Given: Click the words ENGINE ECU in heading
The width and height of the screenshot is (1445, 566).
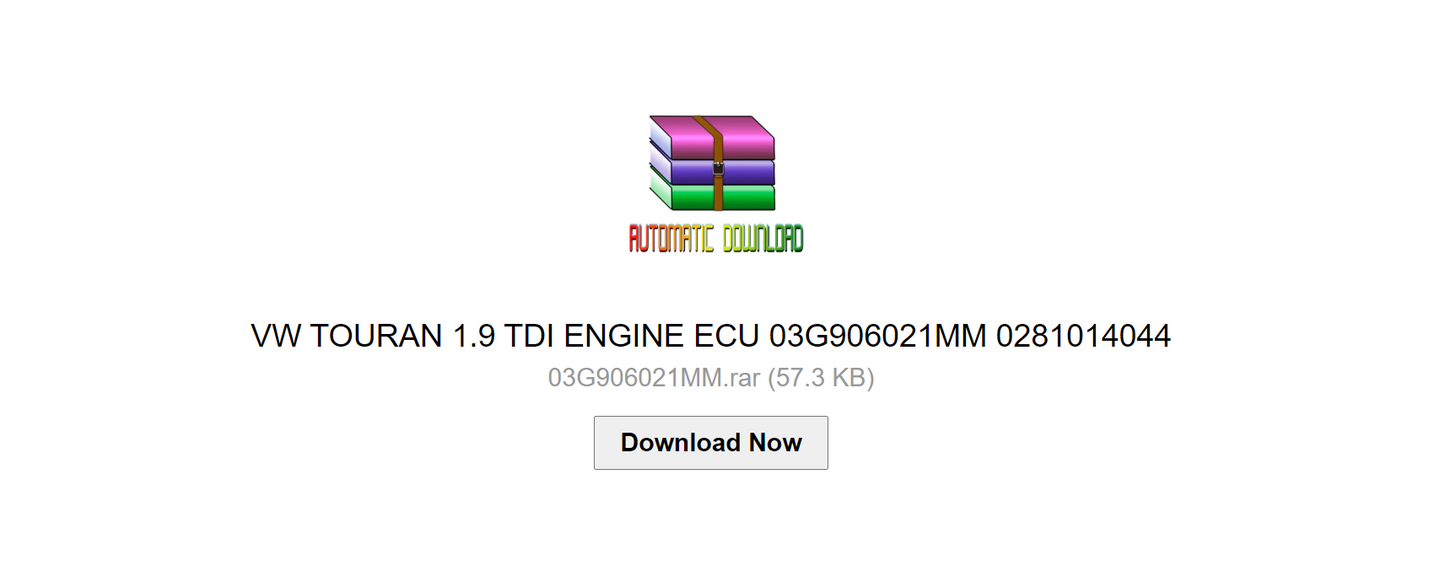Looking at the screenshot, I should (x=661, y=336).
